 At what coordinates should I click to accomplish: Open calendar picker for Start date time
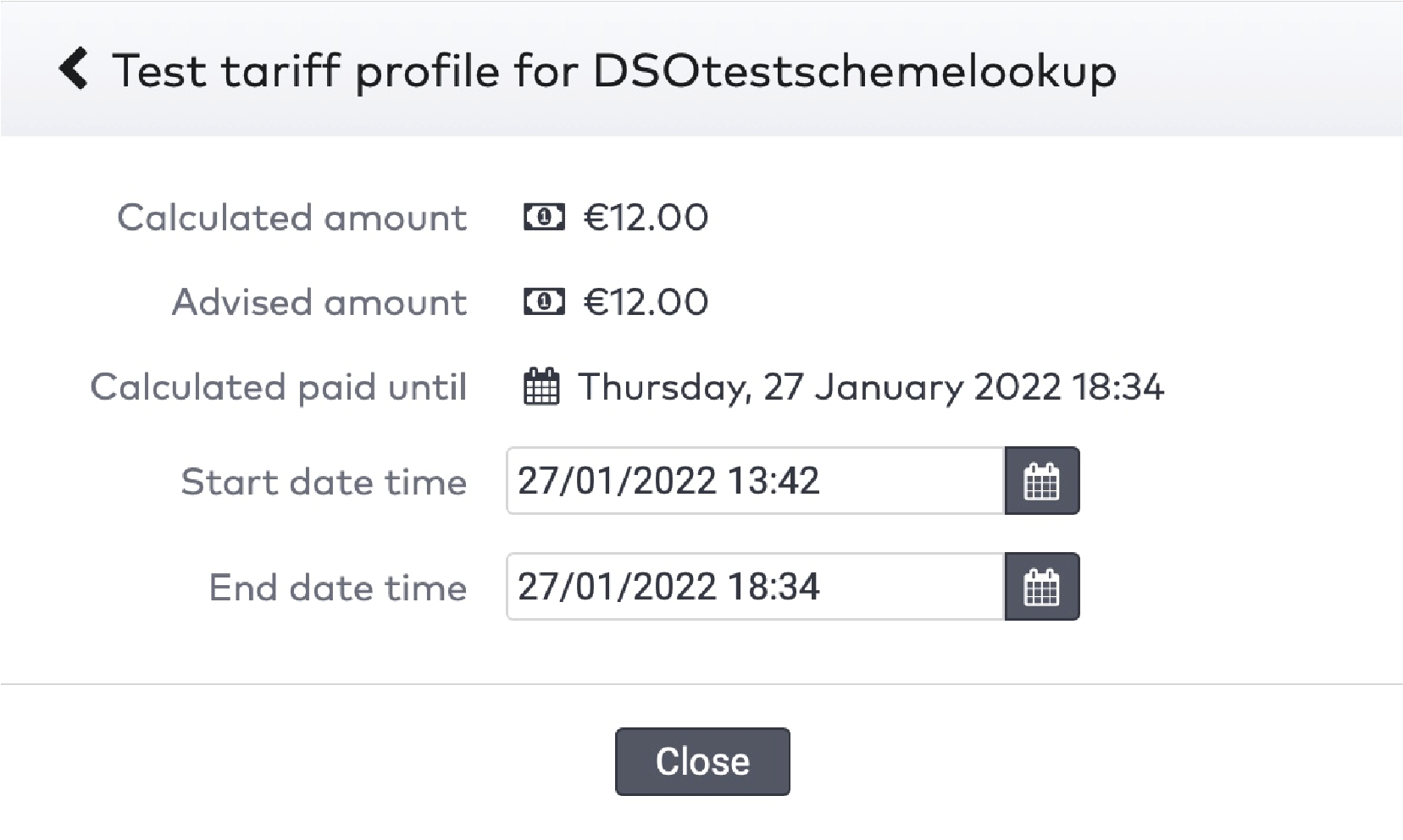(x=1041, y=481)
